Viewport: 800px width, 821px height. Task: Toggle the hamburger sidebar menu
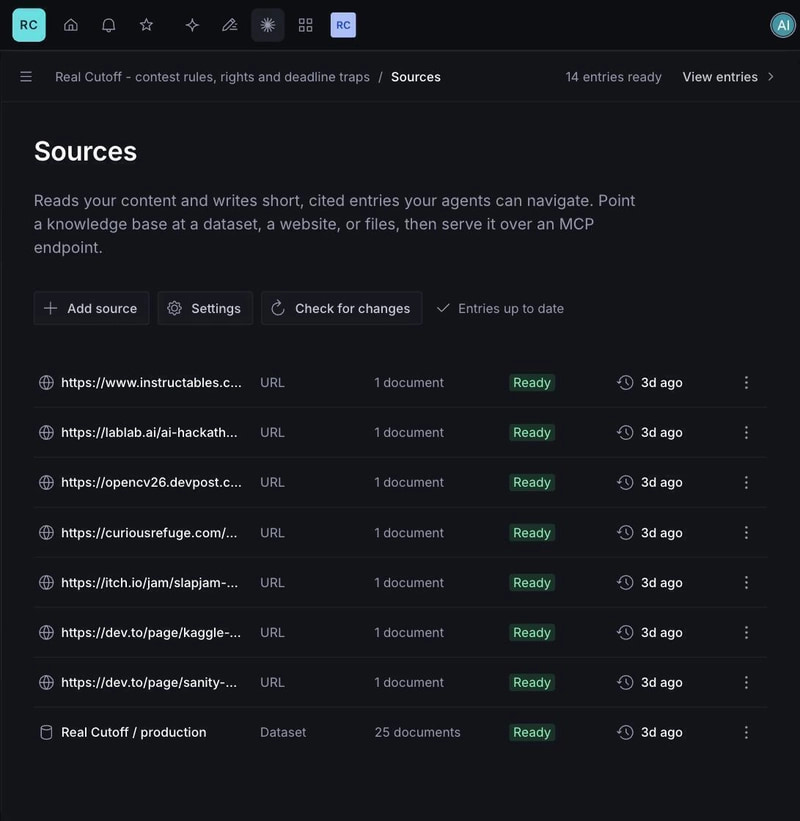26,77
